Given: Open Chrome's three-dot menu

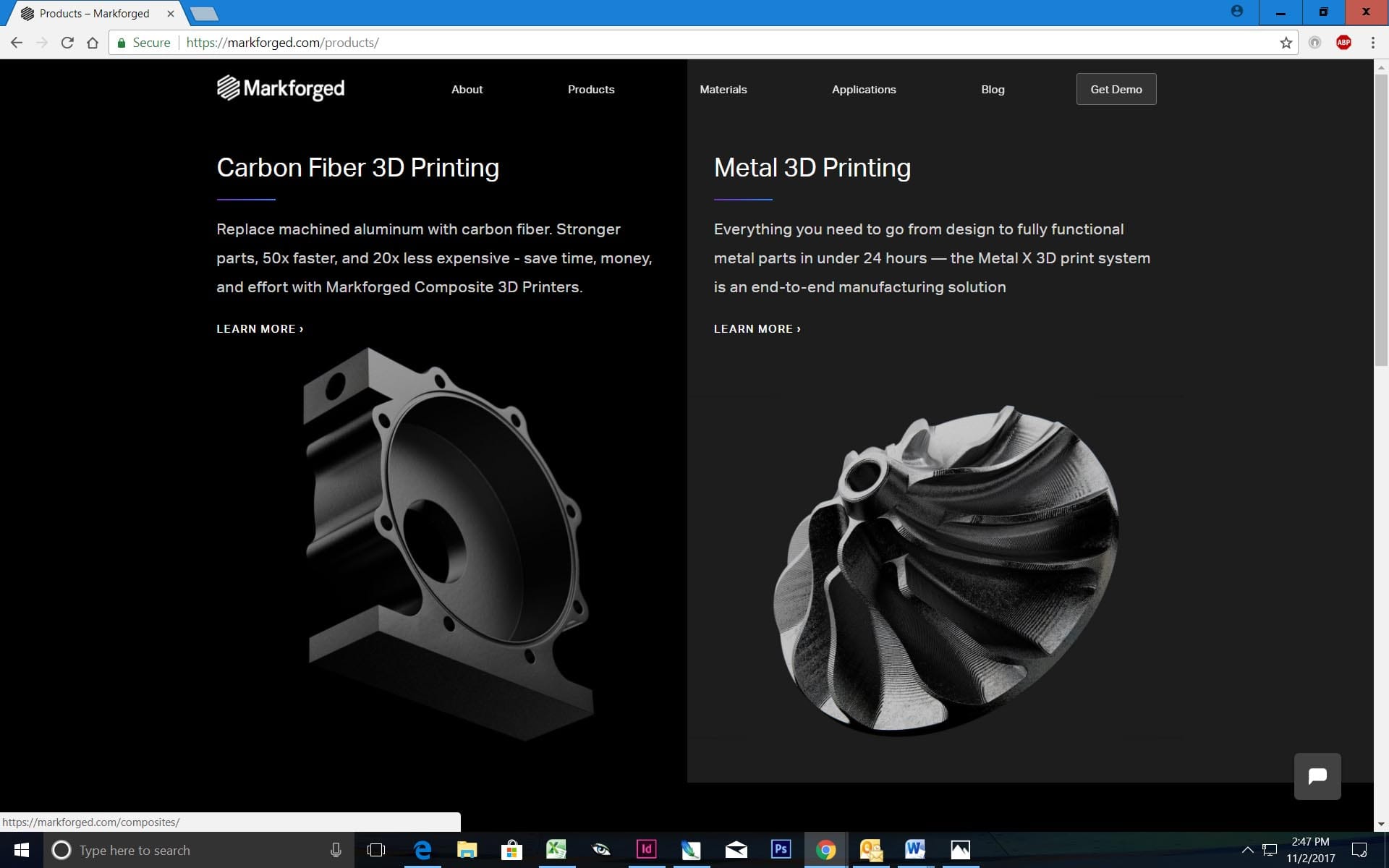Looking at the screenshot, I should point(1372,43).
